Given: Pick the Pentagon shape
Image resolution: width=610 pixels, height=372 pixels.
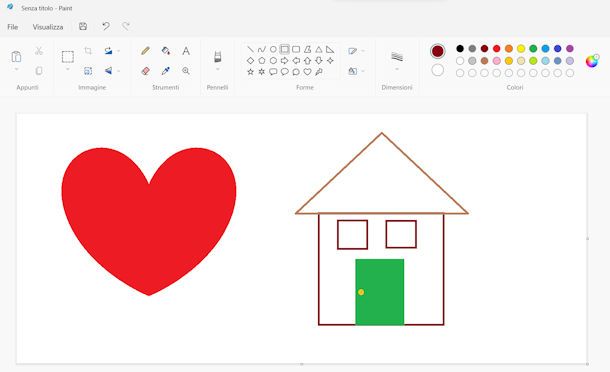Looking at the screenshot, I should [262, 61].
